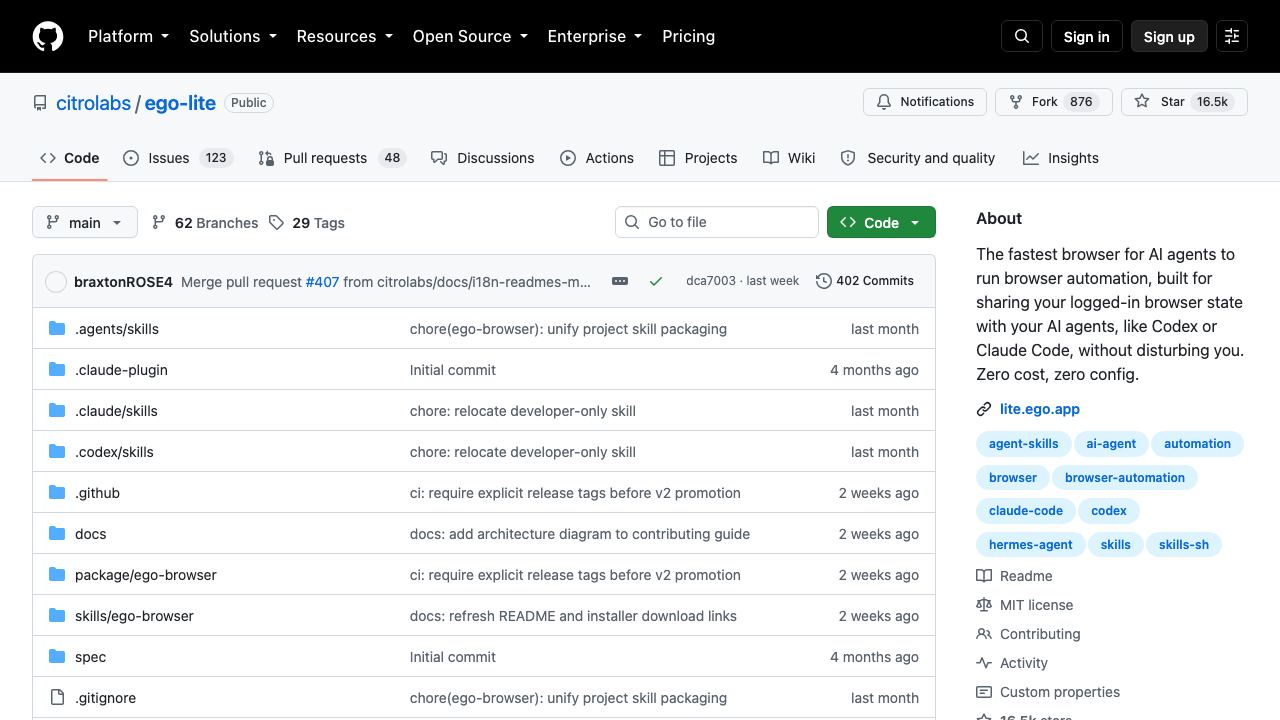Open the citrolabs owner link
1280x720 pixels.
[x=93, y=103]
